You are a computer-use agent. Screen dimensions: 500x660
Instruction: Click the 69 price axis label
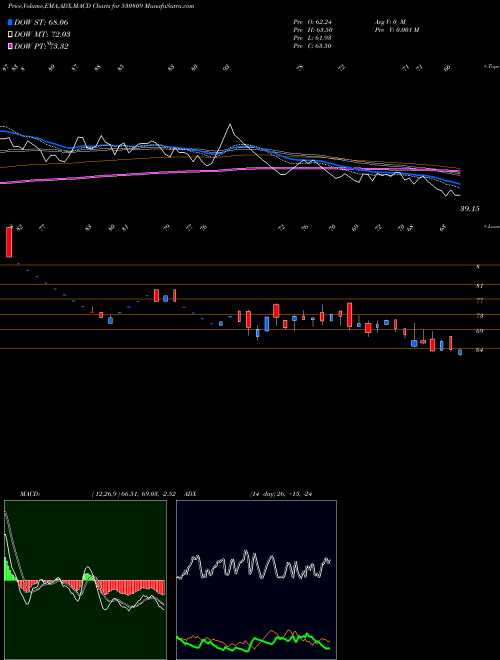point(479,331)
